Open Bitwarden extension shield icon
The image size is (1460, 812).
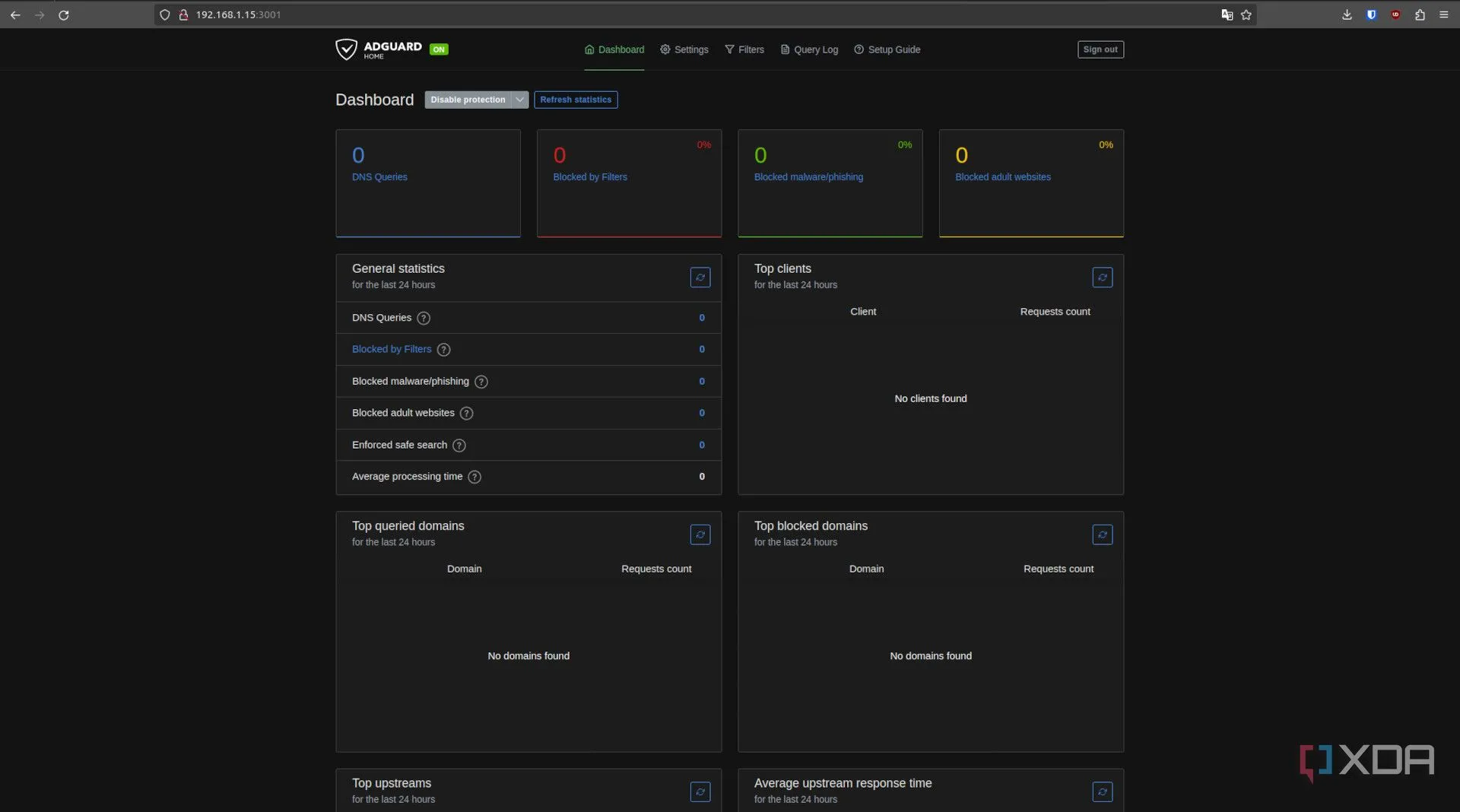click(1371, 14)
